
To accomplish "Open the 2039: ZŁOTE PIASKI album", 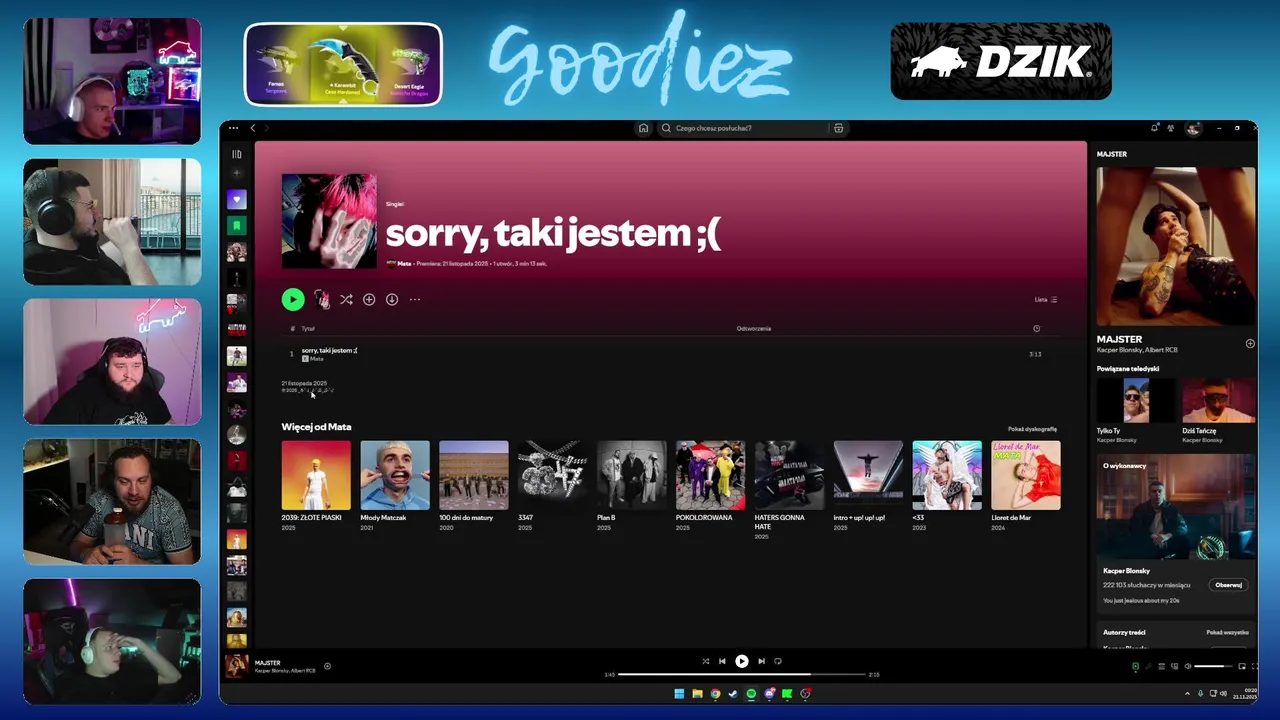I will tap(316, 486).
